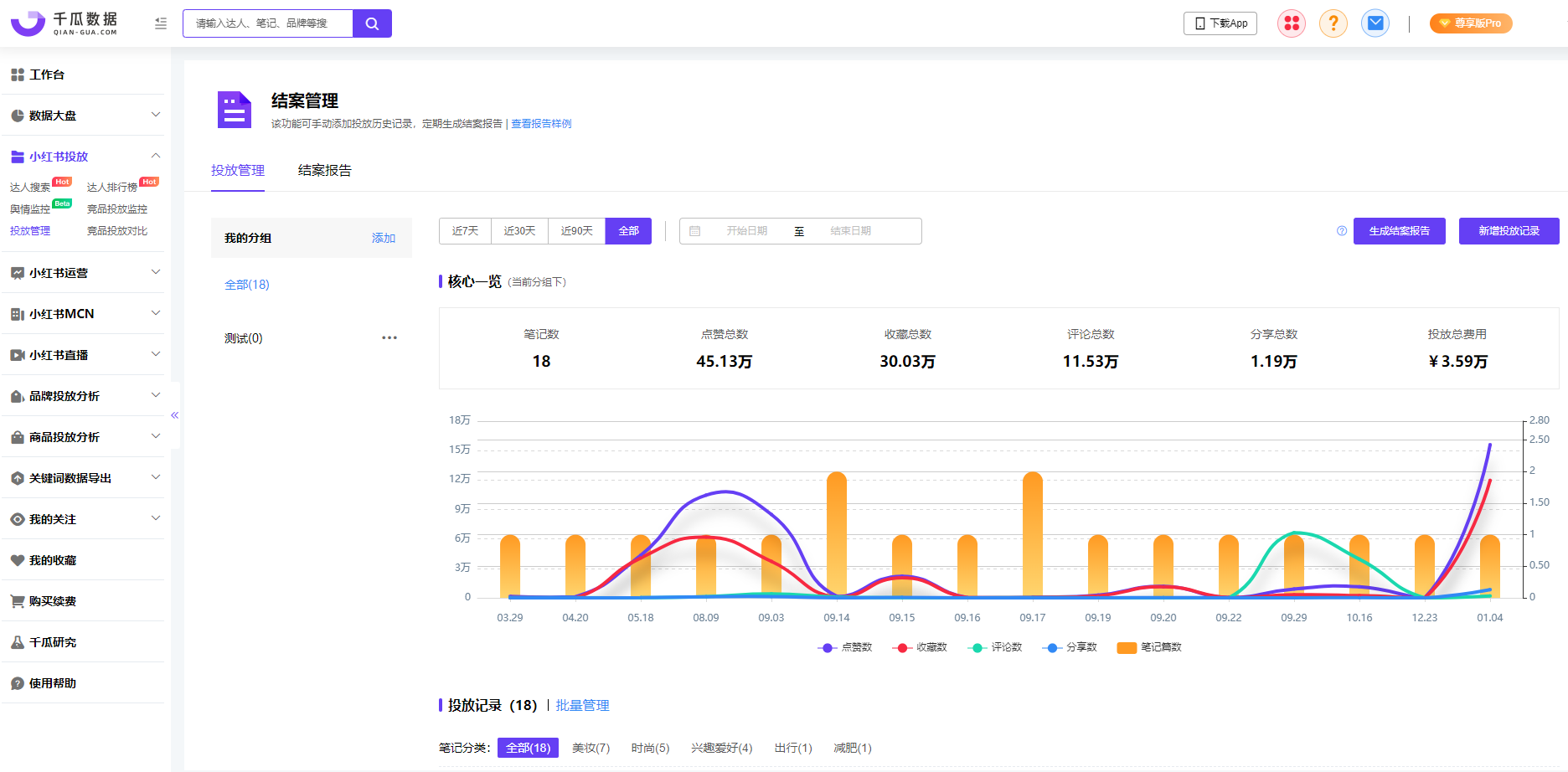Click the 结案管理 purple document icon
This screenshot has width=1568, height=772.
[235, 110]
